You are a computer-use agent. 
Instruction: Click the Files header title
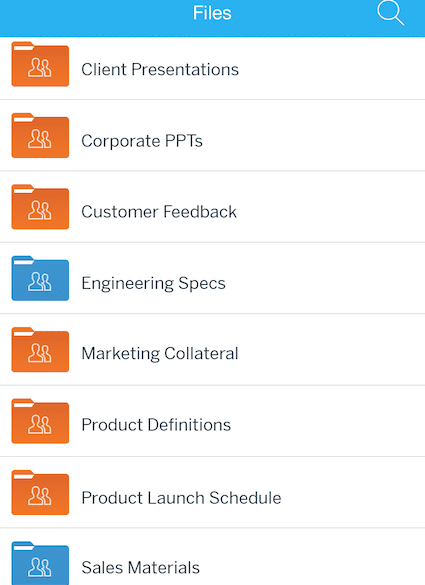(x=212, y=13)
